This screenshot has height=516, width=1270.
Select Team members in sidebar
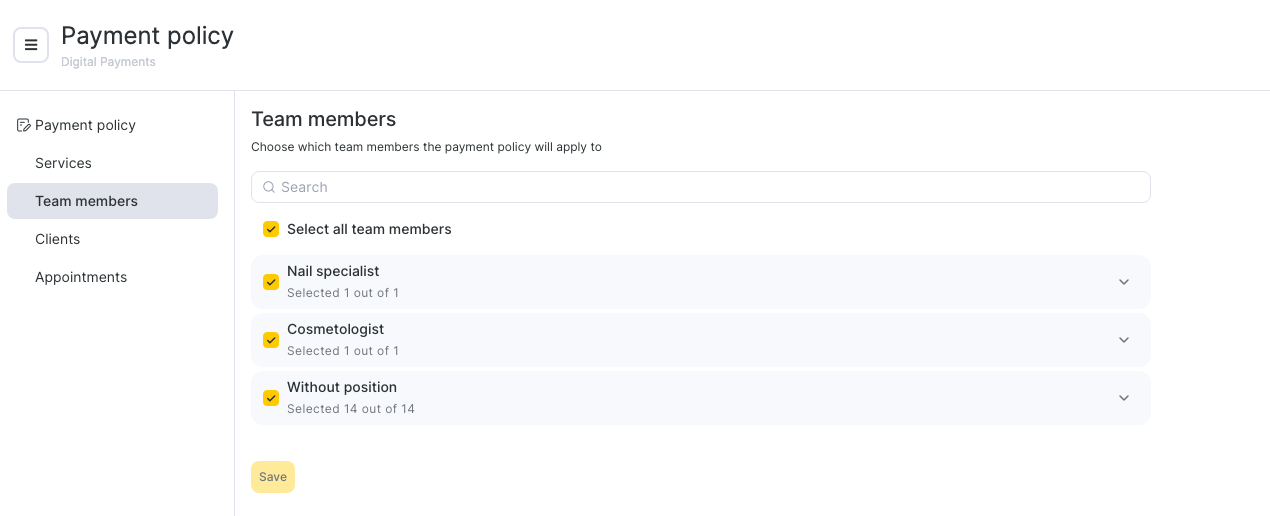tap(112, 201)
